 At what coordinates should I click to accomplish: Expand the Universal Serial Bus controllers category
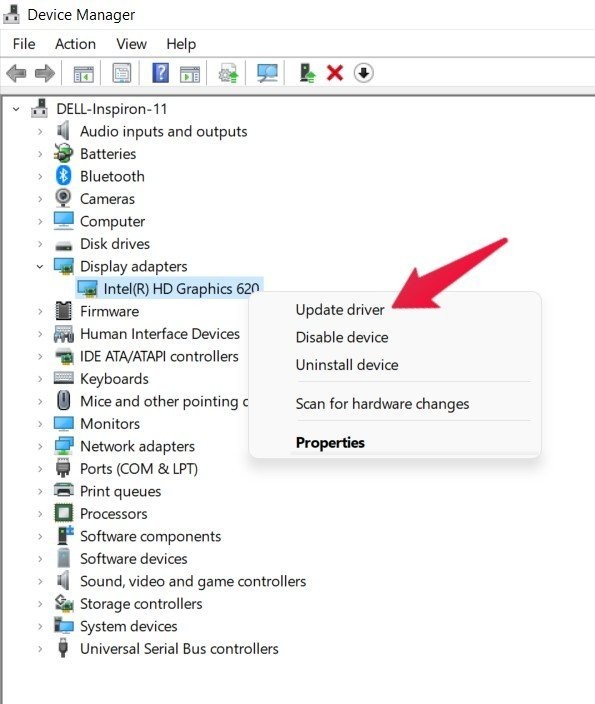click(x=40, y=649)
